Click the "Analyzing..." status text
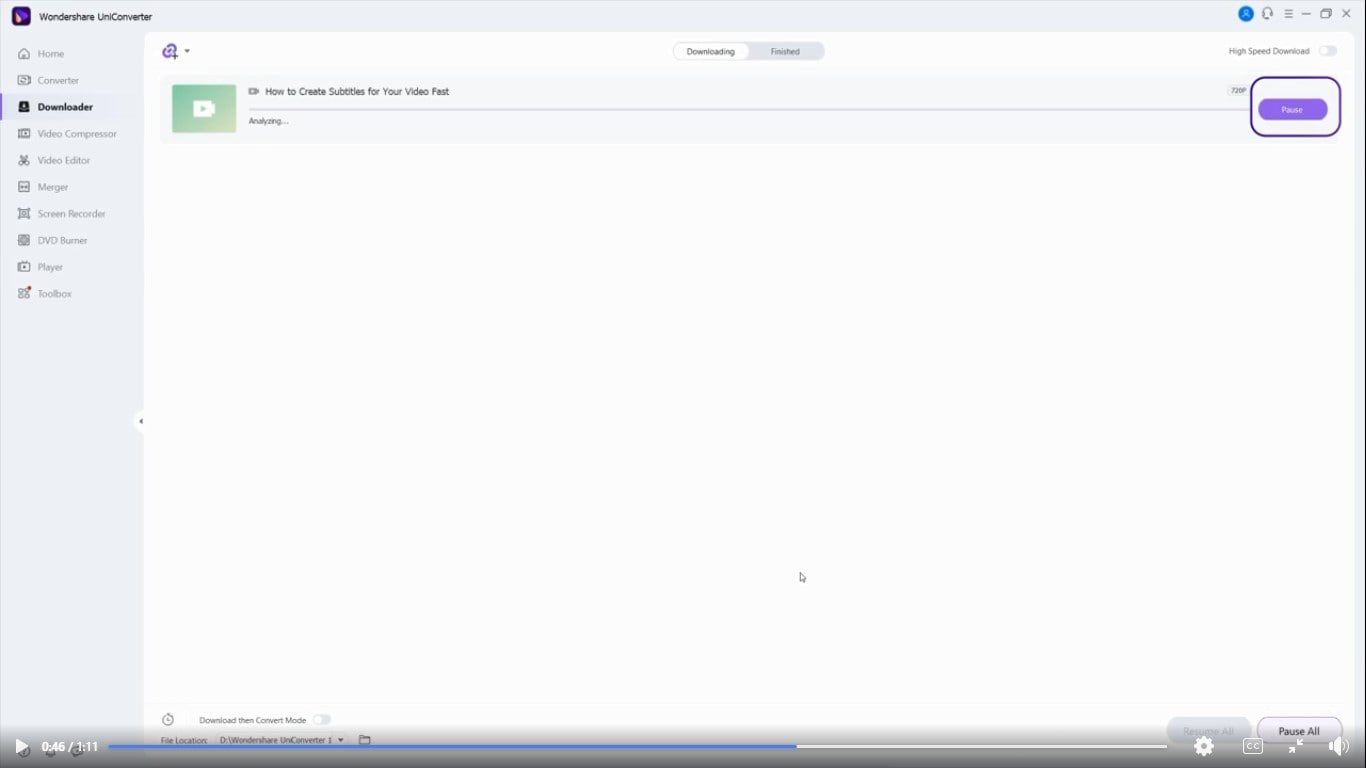The image size is (1366, 768). tap(268, 121)
